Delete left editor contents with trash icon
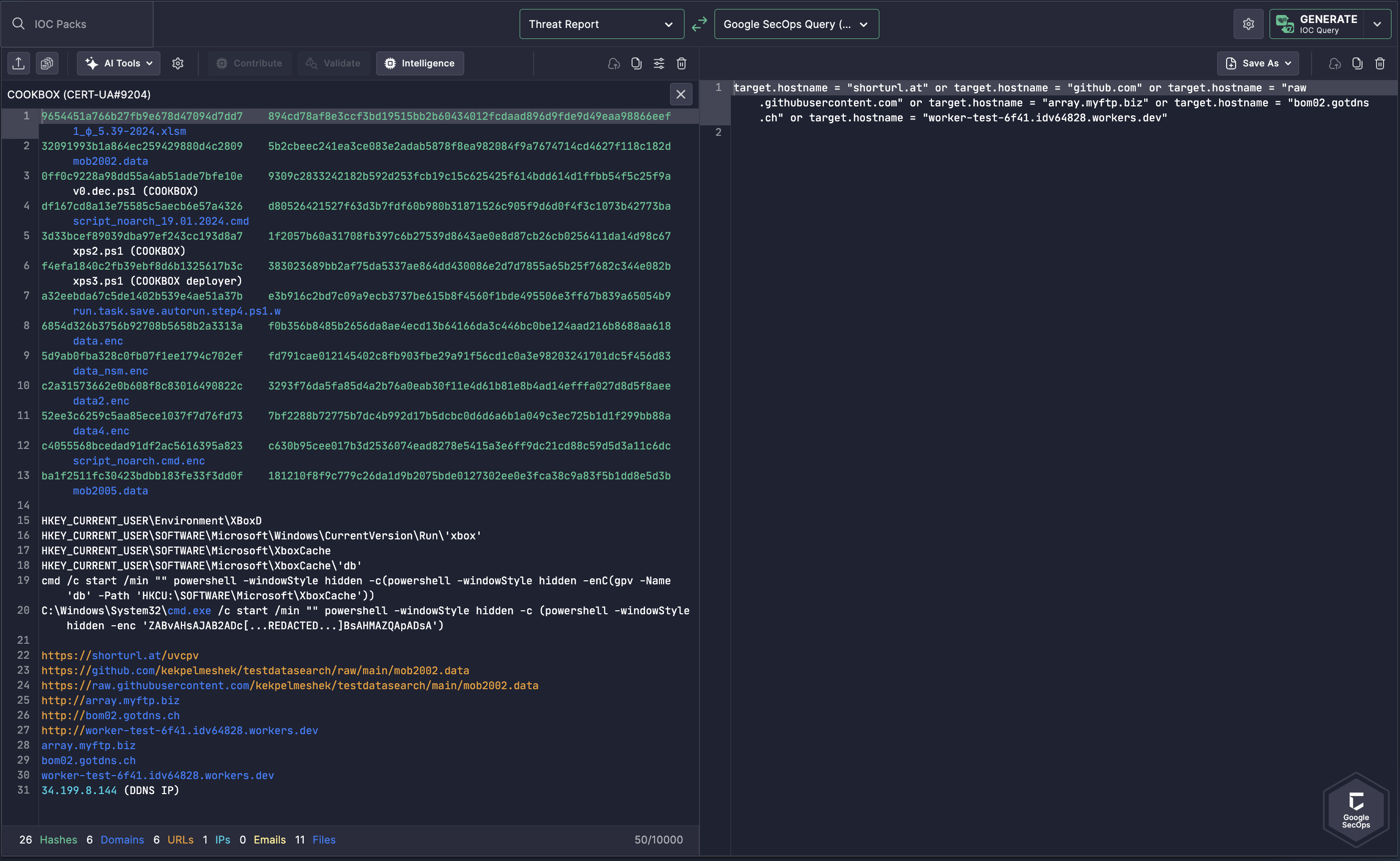This screenshot has width=1400, height=861. click(681, 63)
